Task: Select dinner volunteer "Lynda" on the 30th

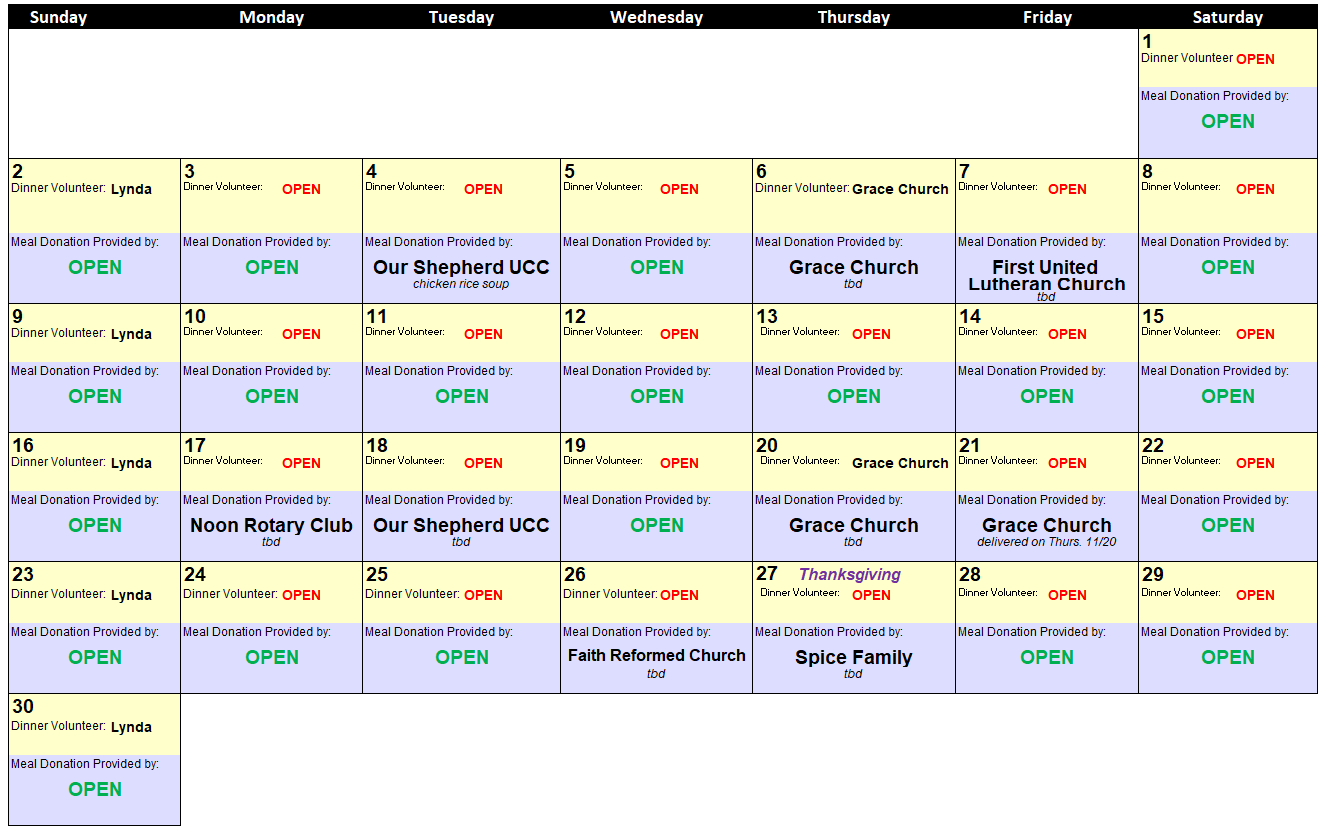Action: [x=131, y=727]
